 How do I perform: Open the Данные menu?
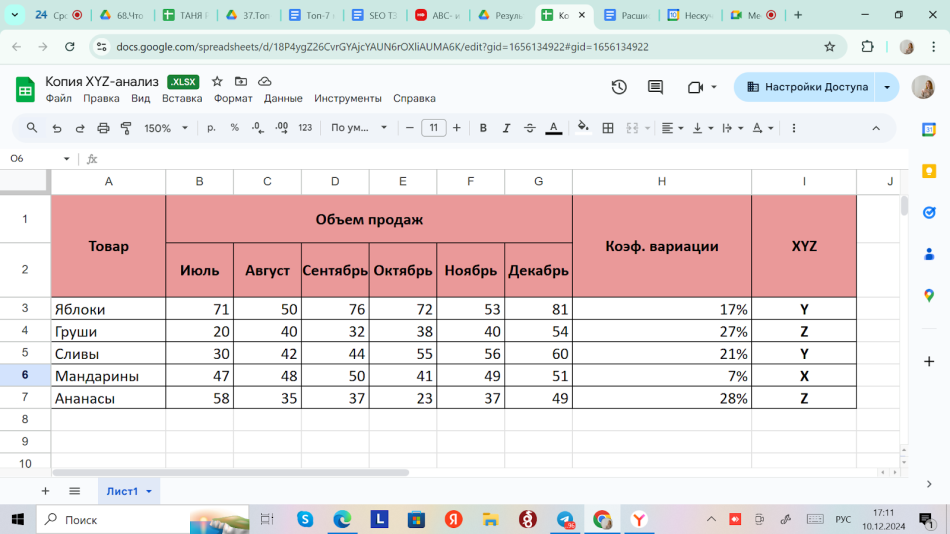pyautogui.click(x=283, y=98)
